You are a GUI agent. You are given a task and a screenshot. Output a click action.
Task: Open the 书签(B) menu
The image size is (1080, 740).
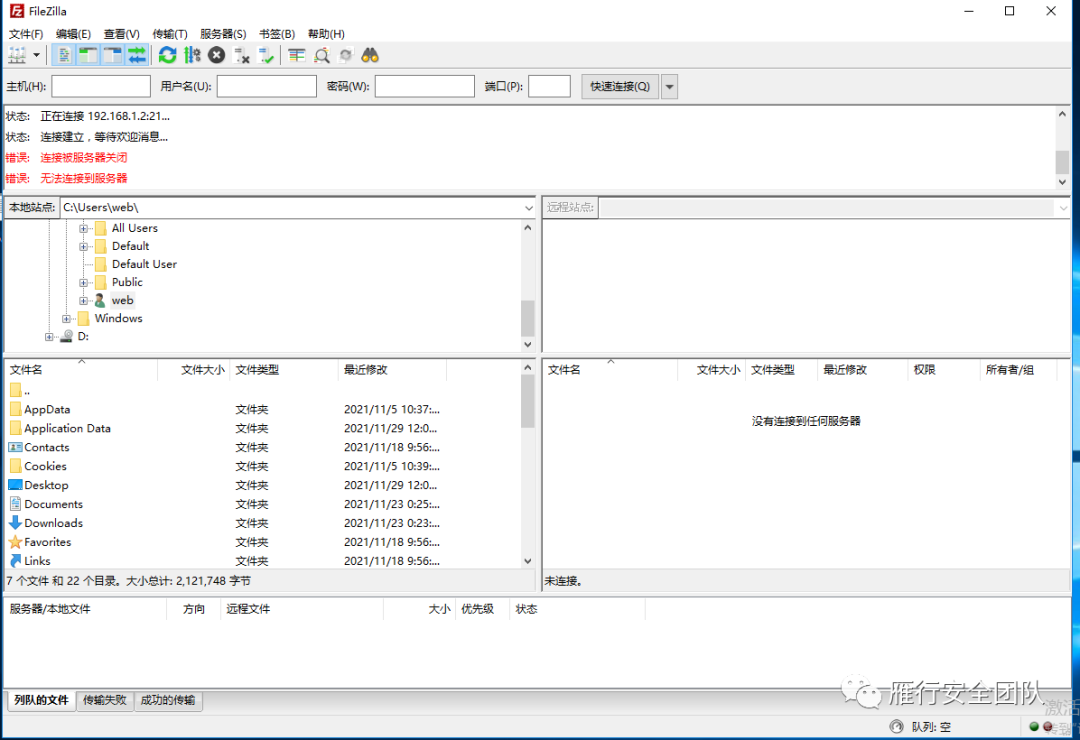click(277, 34)
